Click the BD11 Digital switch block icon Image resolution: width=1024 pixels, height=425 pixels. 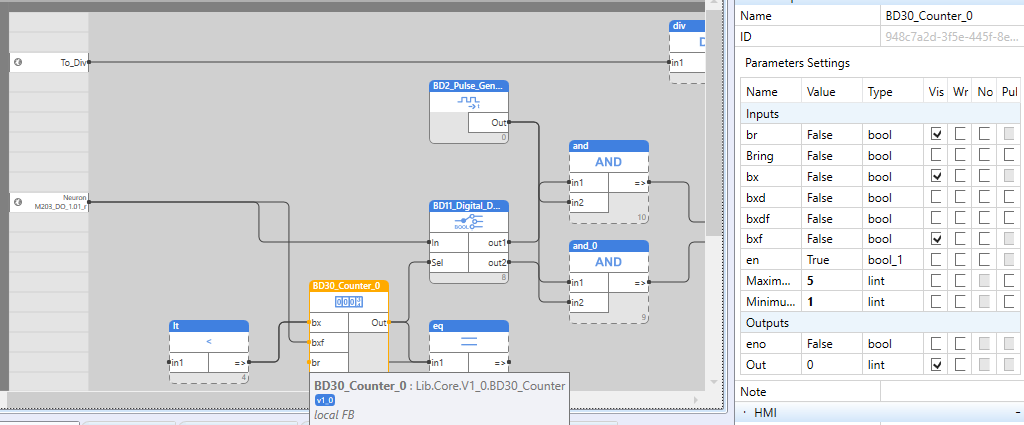click(469, 222)
